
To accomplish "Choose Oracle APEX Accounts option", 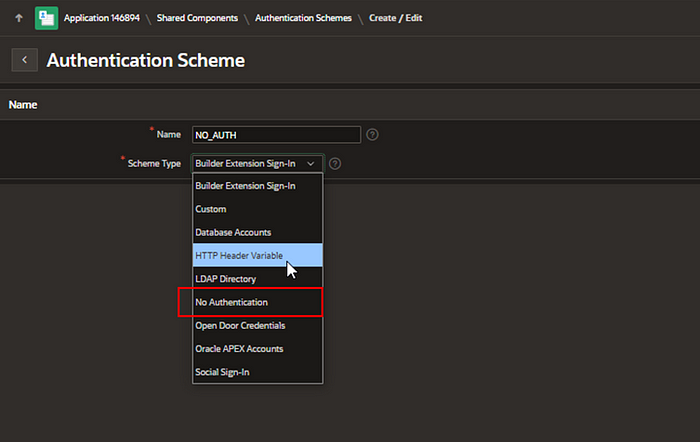I will (258, 349).
